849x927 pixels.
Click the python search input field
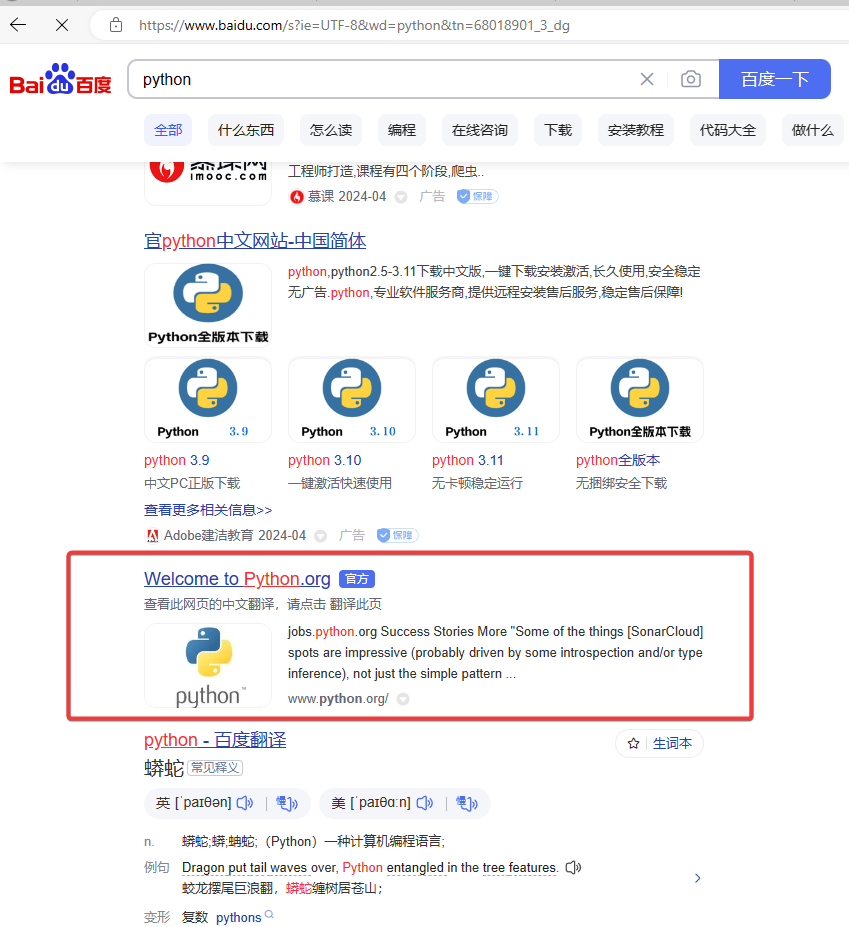tap(384, 79)
